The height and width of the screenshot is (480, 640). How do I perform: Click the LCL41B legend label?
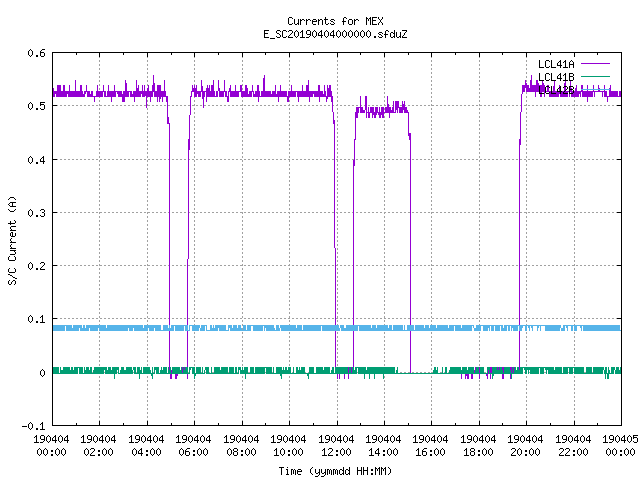tap(556, 77)
